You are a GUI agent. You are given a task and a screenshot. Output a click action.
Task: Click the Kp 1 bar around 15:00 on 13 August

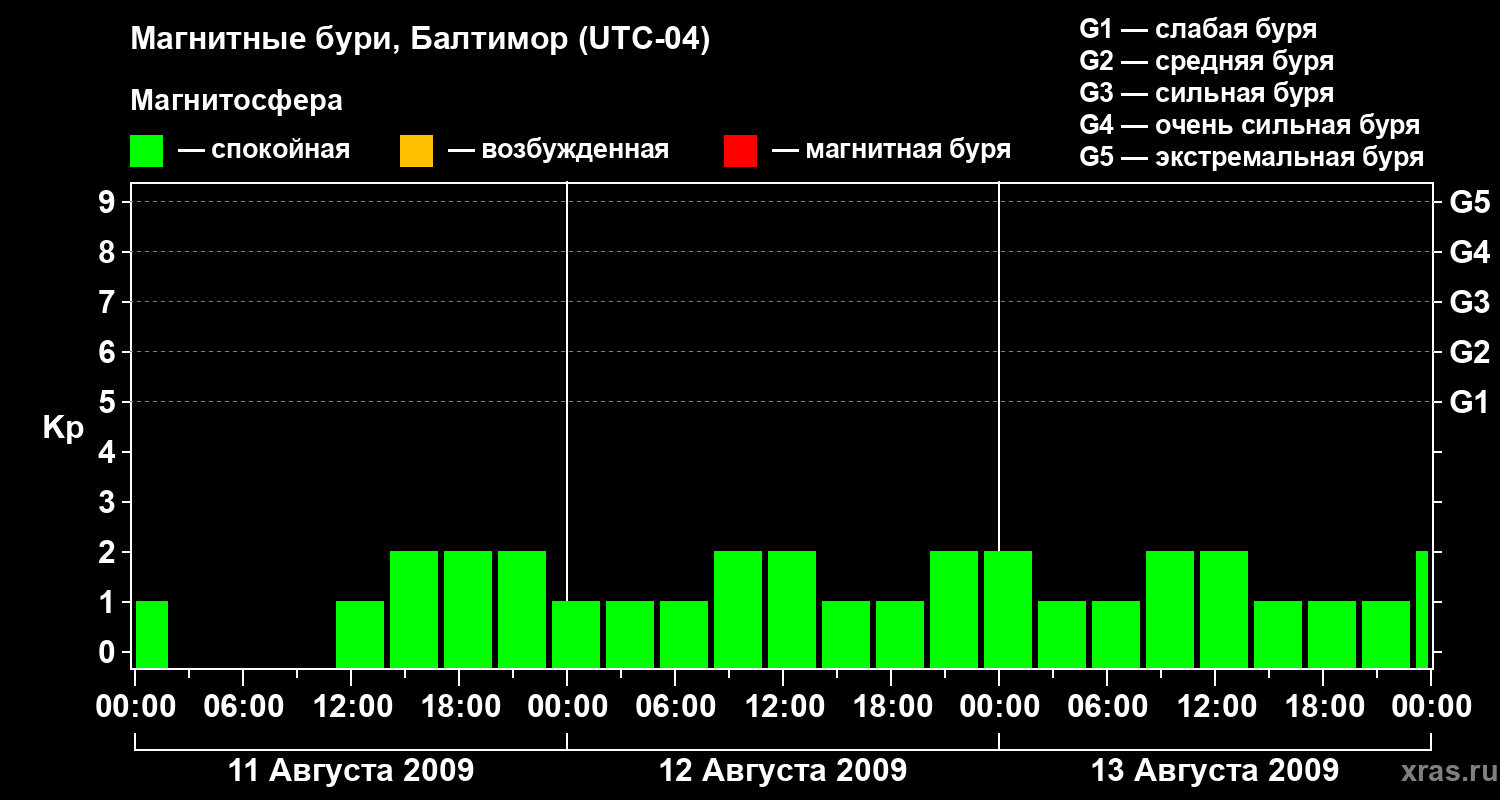point(1278,634)
